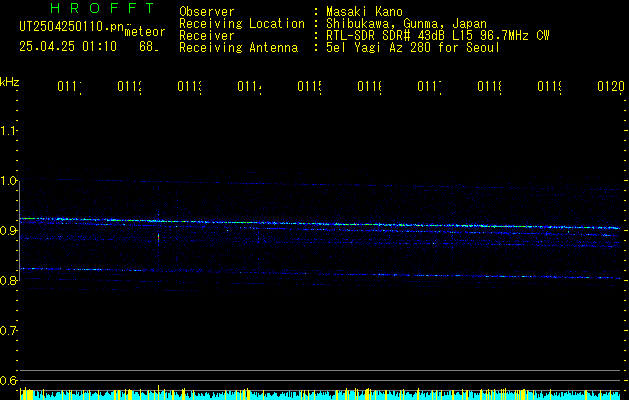
Task: Click the 'Receiving Antenna' label
Action: coord(238,48)
